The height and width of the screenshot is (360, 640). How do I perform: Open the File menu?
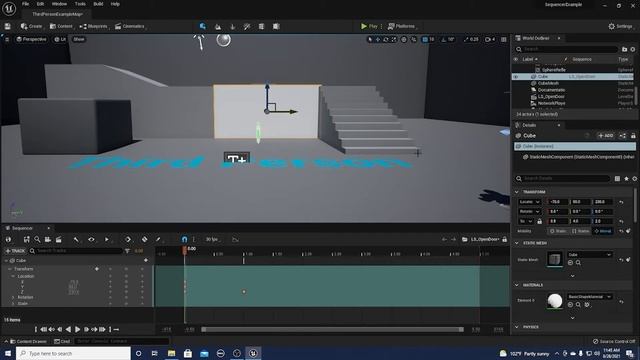(x=25, y=4)
